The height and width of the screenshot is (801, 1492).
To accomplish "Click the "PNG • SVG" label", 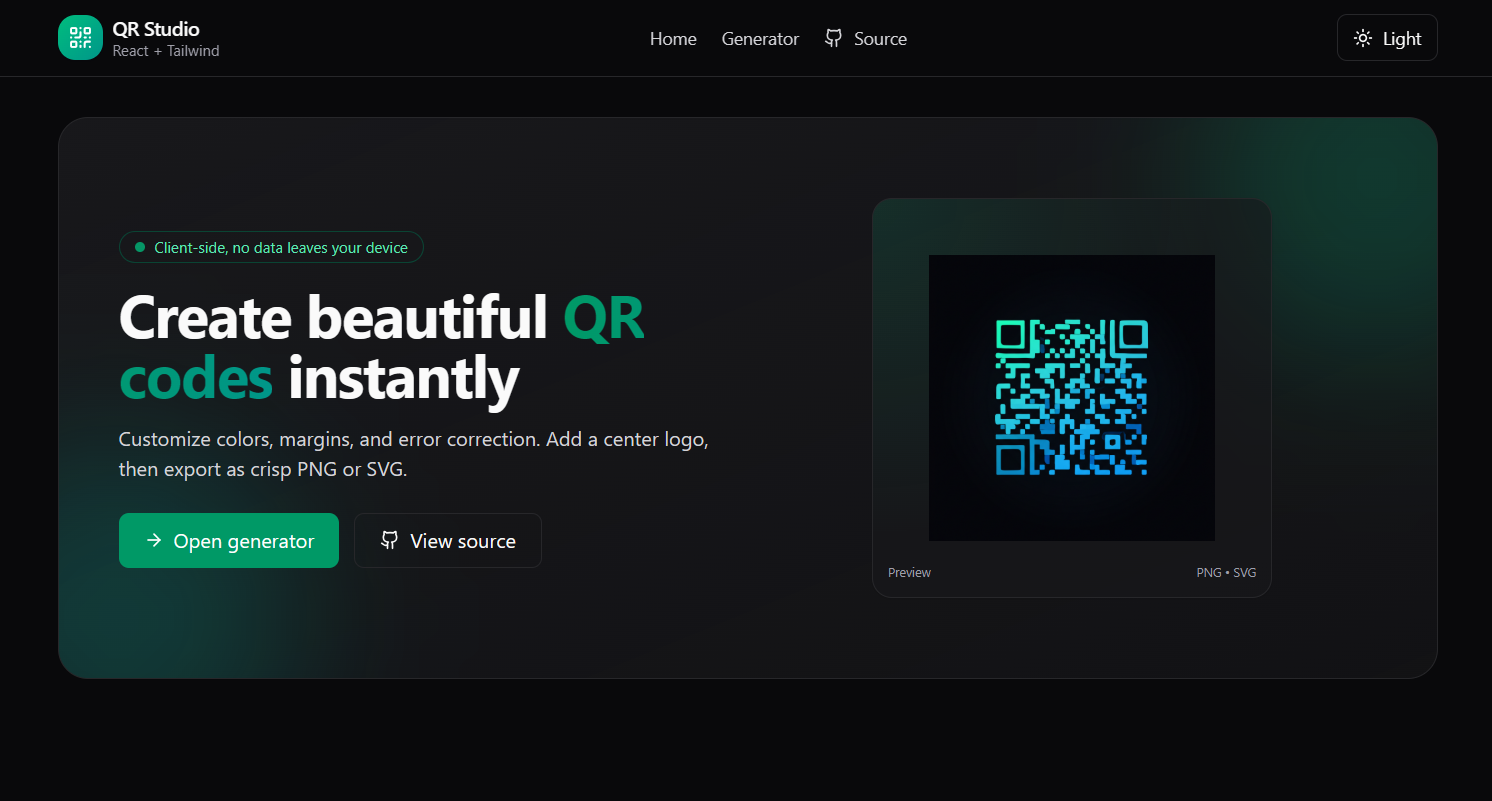I will tap(1226, 572).
